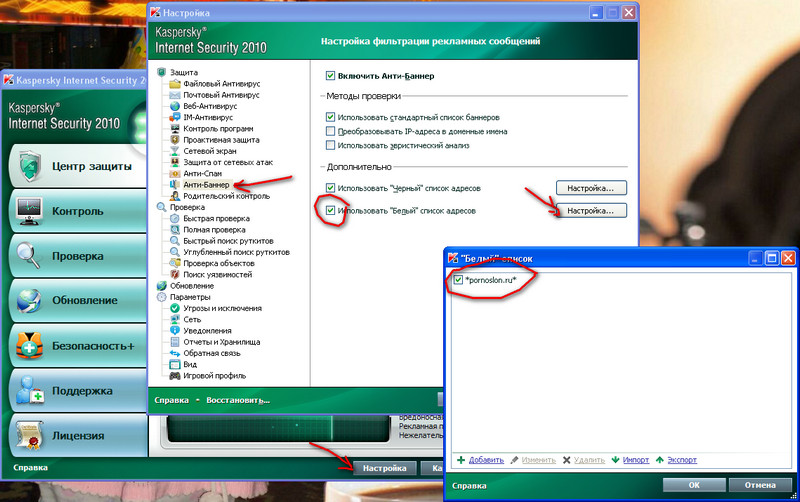Open the Поддержка section

click(x=78, y=390)
